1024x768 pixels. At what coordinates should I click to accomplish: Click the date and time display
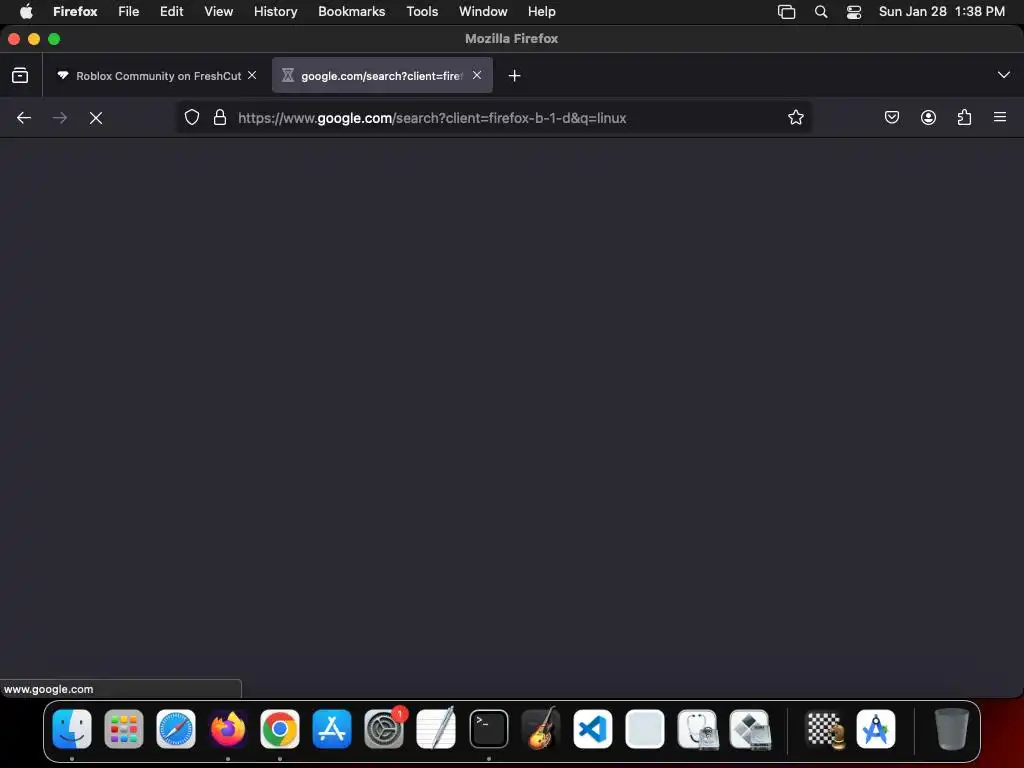(x=942, y=12)
